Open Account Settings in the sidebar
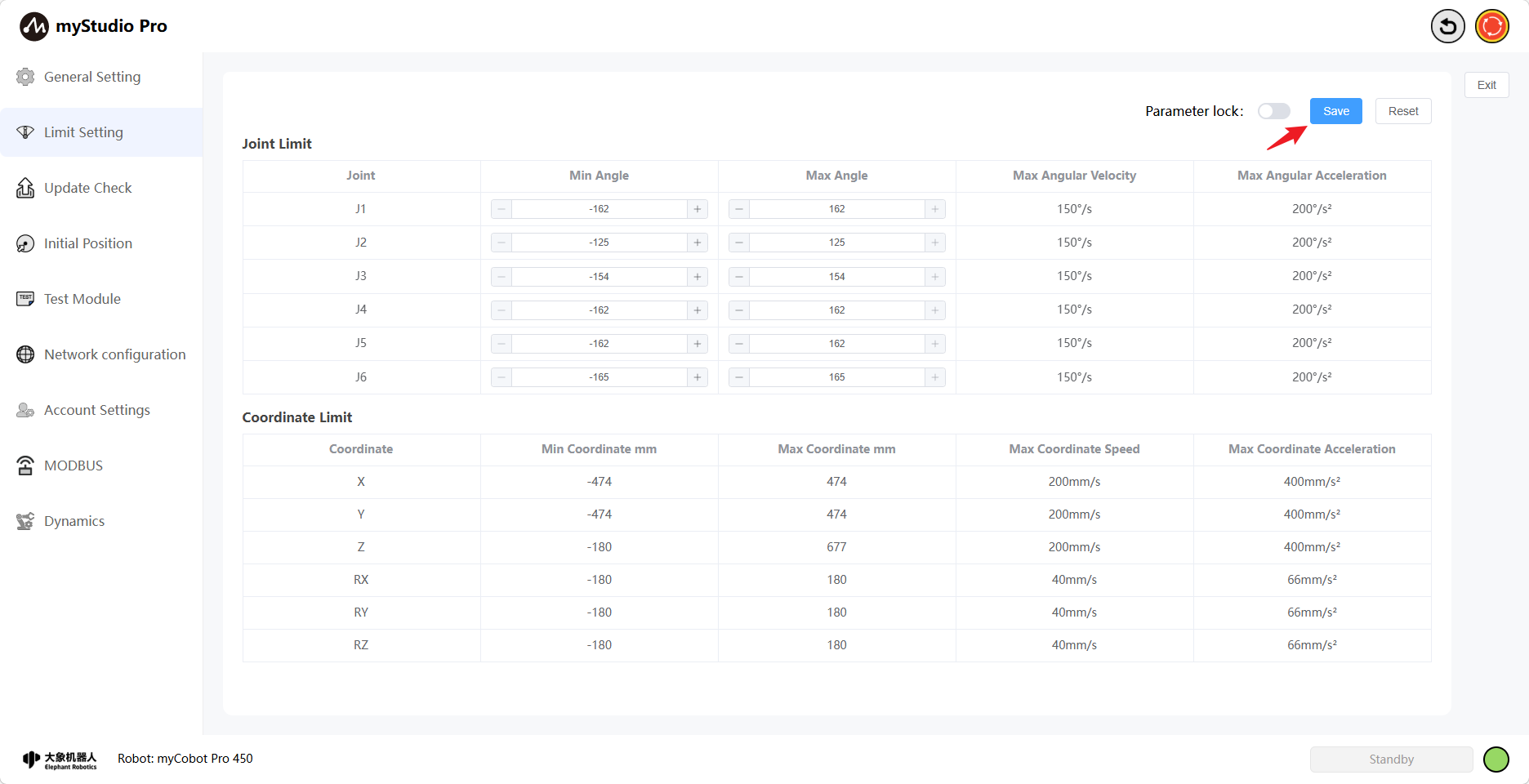Viewport: 1529px width, 784px height. (x=96, y=410)
